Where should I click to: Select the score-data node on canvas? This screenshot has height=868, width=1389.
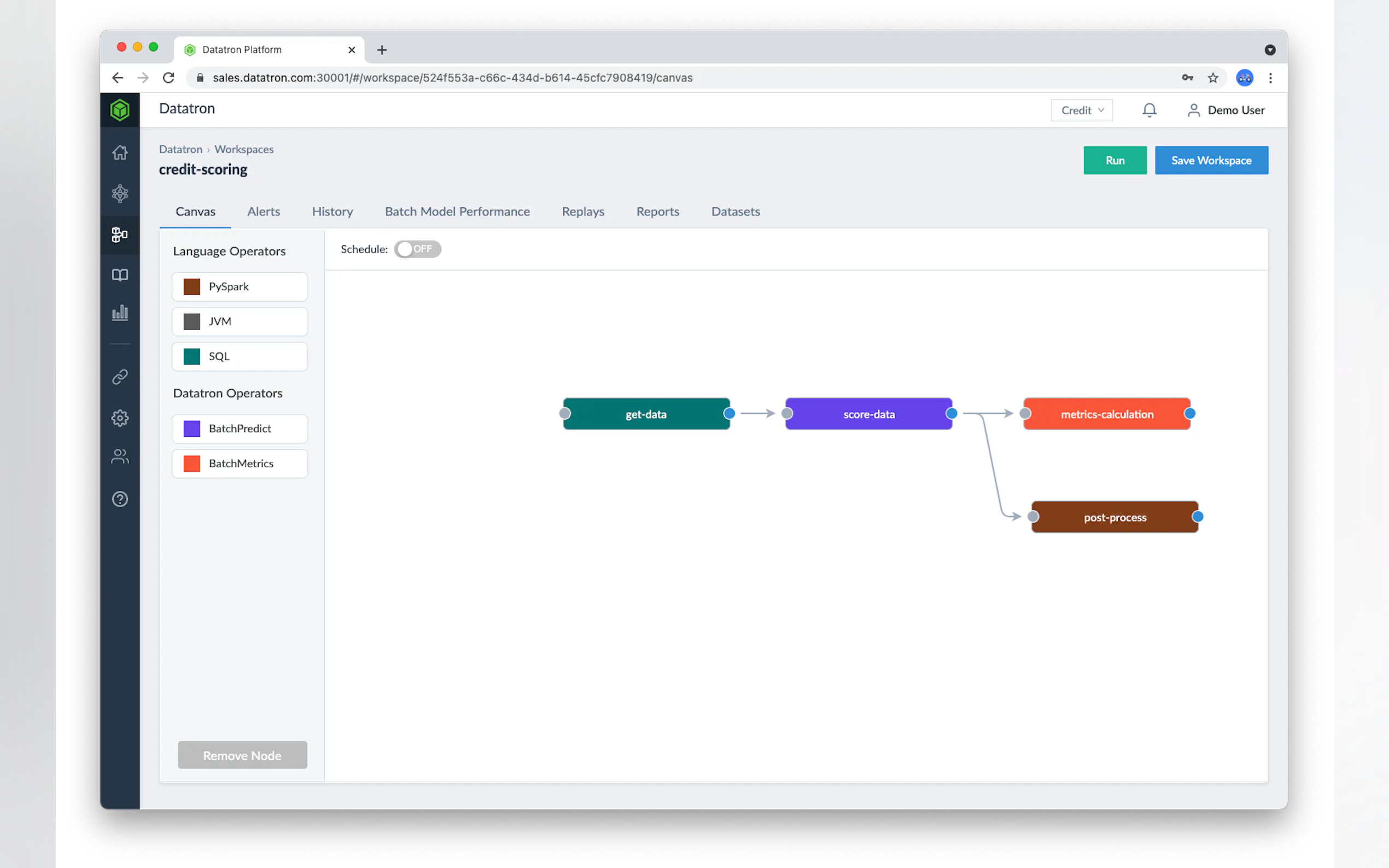(869, 414)
